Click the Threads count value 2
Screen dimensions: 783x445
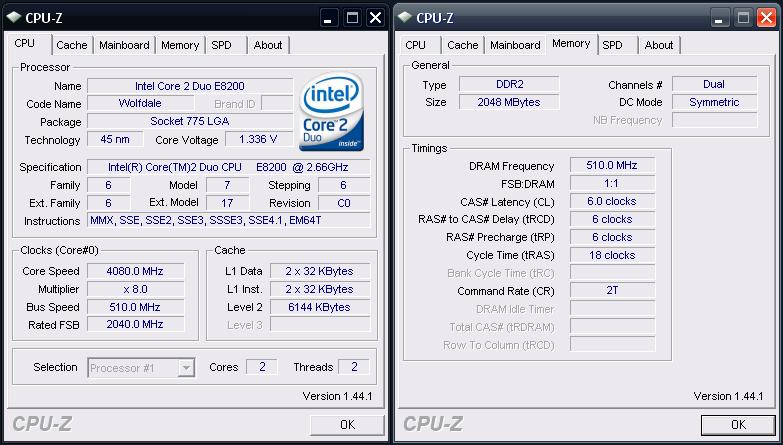[354, 367]
